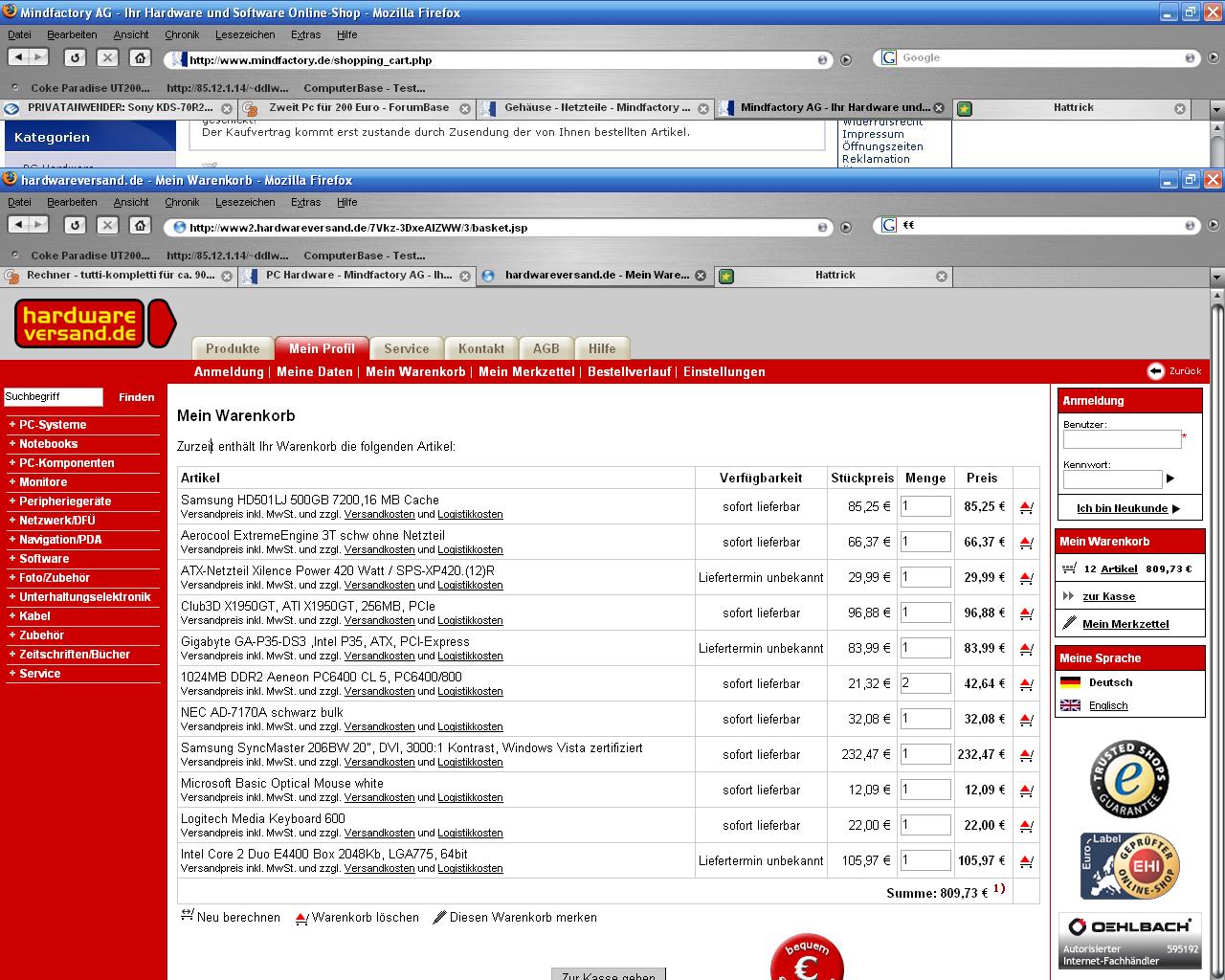Click the Suchbegriff search field
Screen dimensions: 1225x980
click(x=53, y=397)
